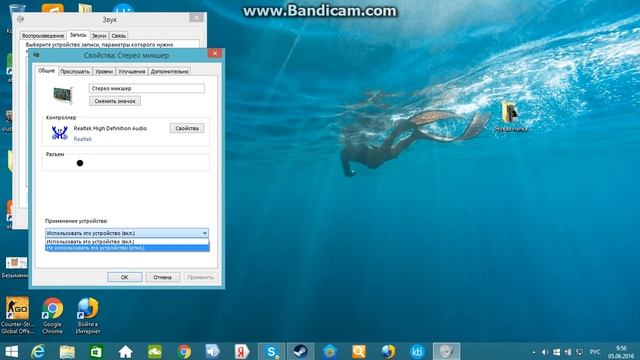Open Войти в Интернет desktop shortcut

coord(88,315)
